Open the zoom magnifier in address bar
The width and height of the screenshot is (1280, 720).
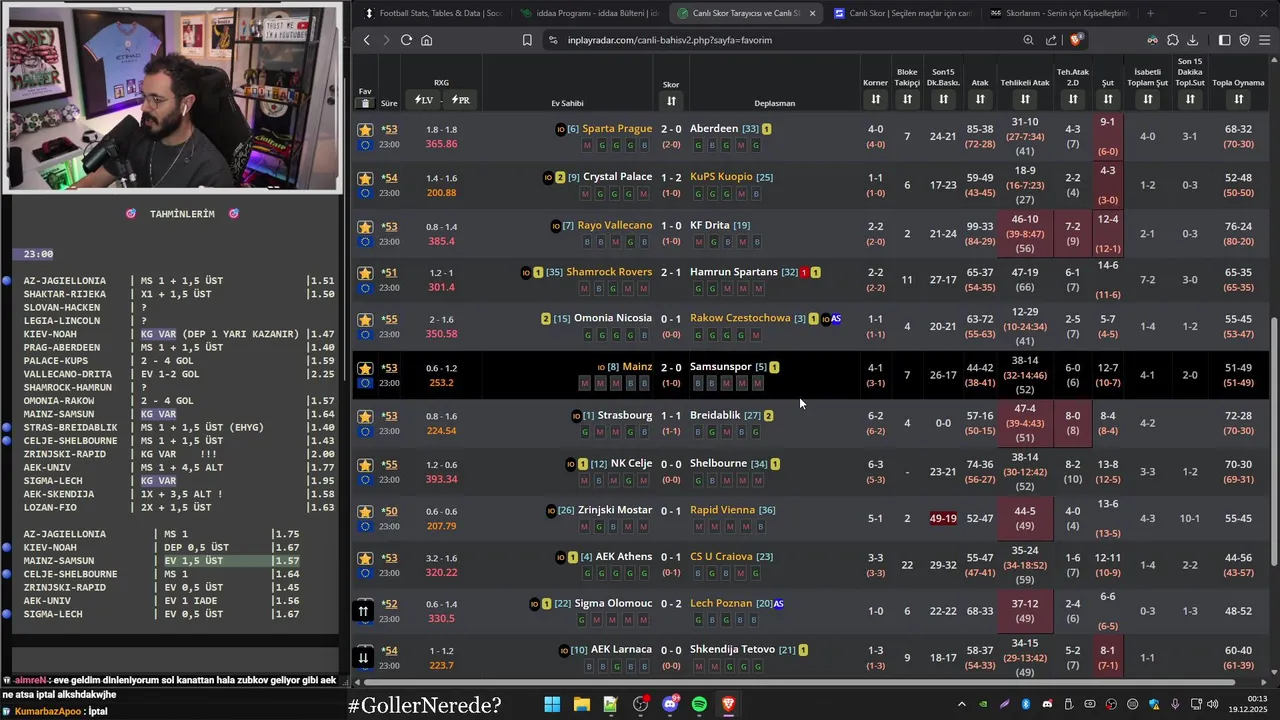click(x=1028, y=40)
